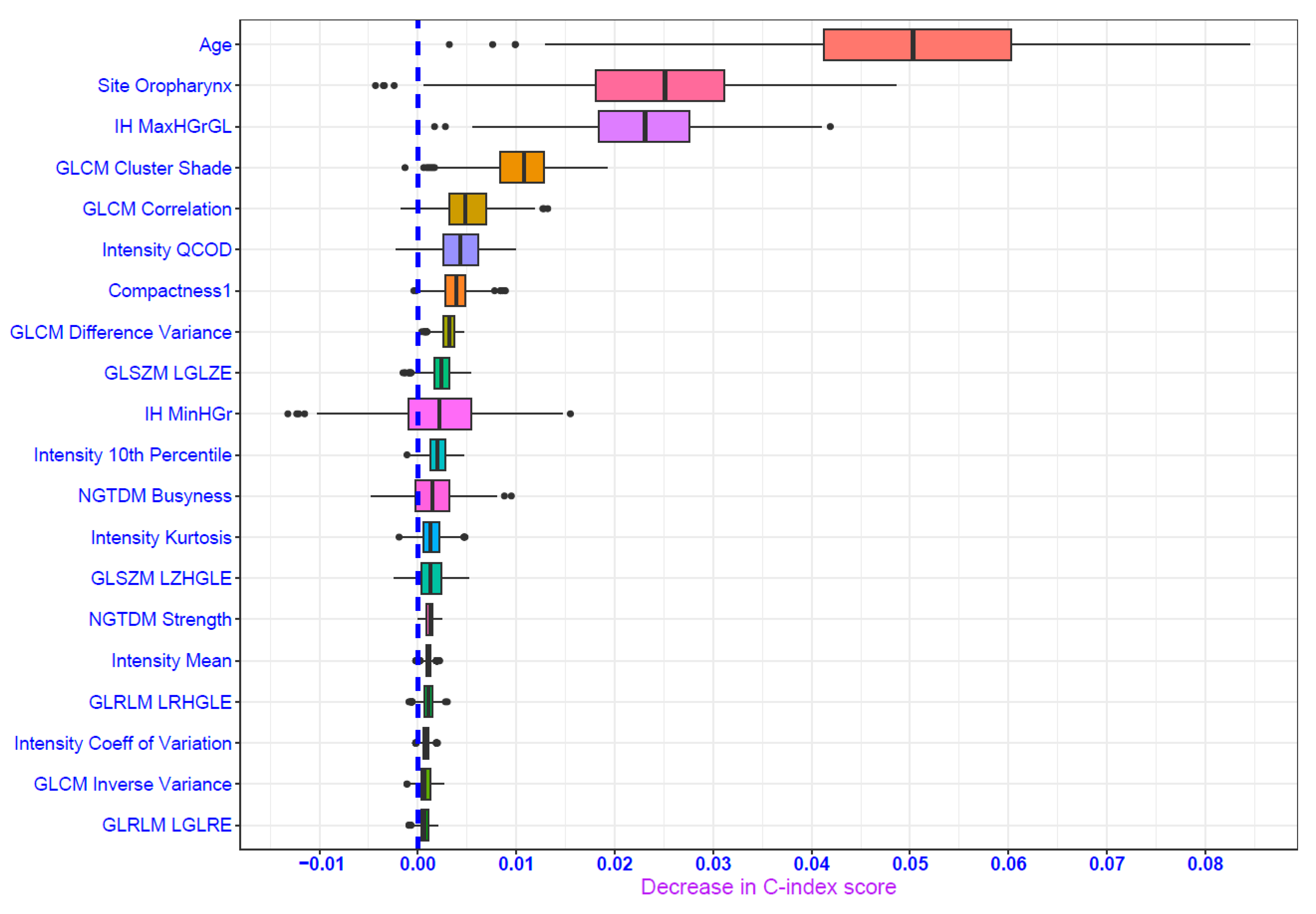This screenshot has height=914, width=1316.
Task: Click the 0.08 x-axis tick label
Action: (1205, 864)
